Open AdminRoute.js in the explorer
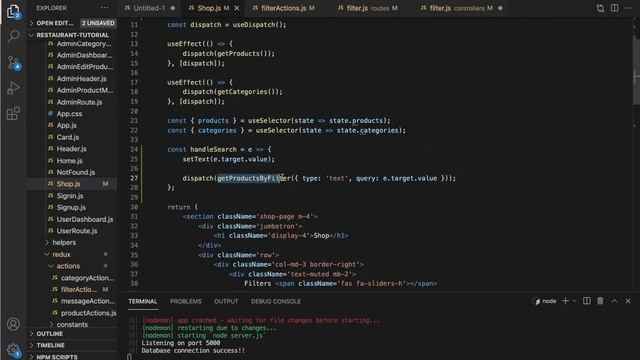The width and height of the screenshot is (640, 360). (79, 102)
